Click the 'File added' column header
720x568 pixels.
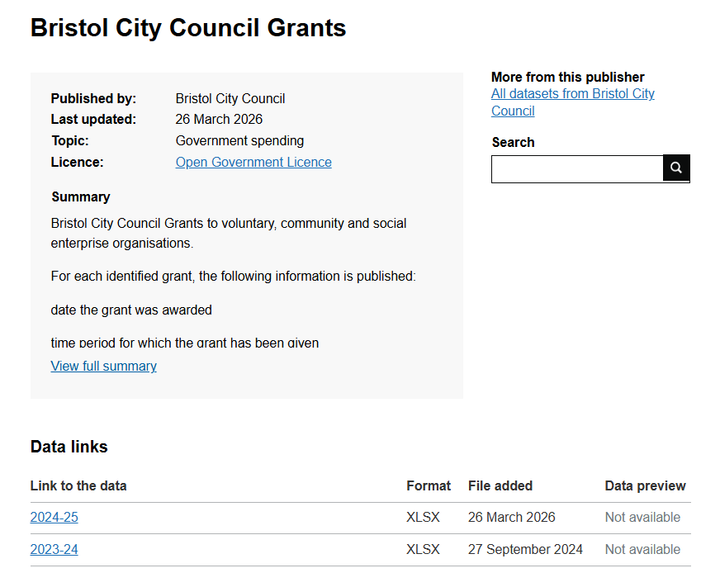click(x=501, y=486)
